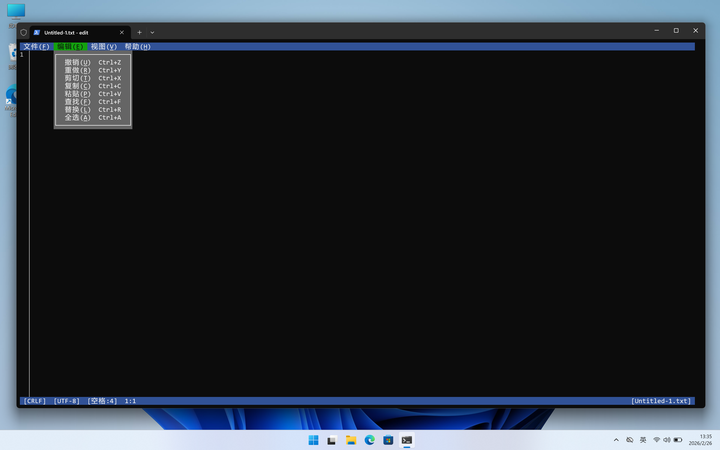Choose 复制(C) from the edit menu
Viewport: 720px width, 450px height.
93,86
